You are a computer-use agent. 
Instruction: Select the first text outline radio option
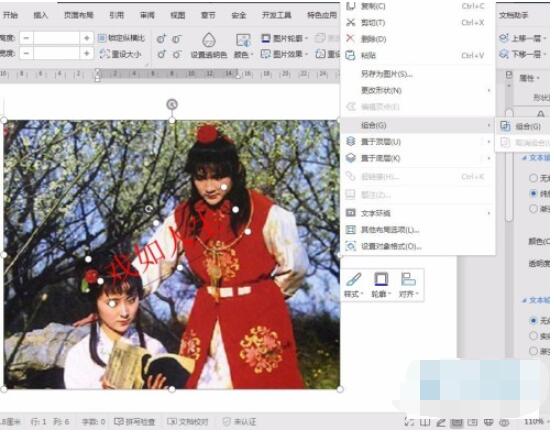click(x=534, y=320)
